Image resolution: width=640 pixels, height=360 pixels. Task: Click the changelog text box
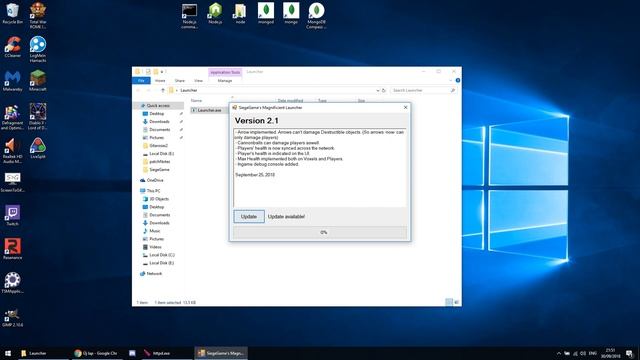point(320,168)
